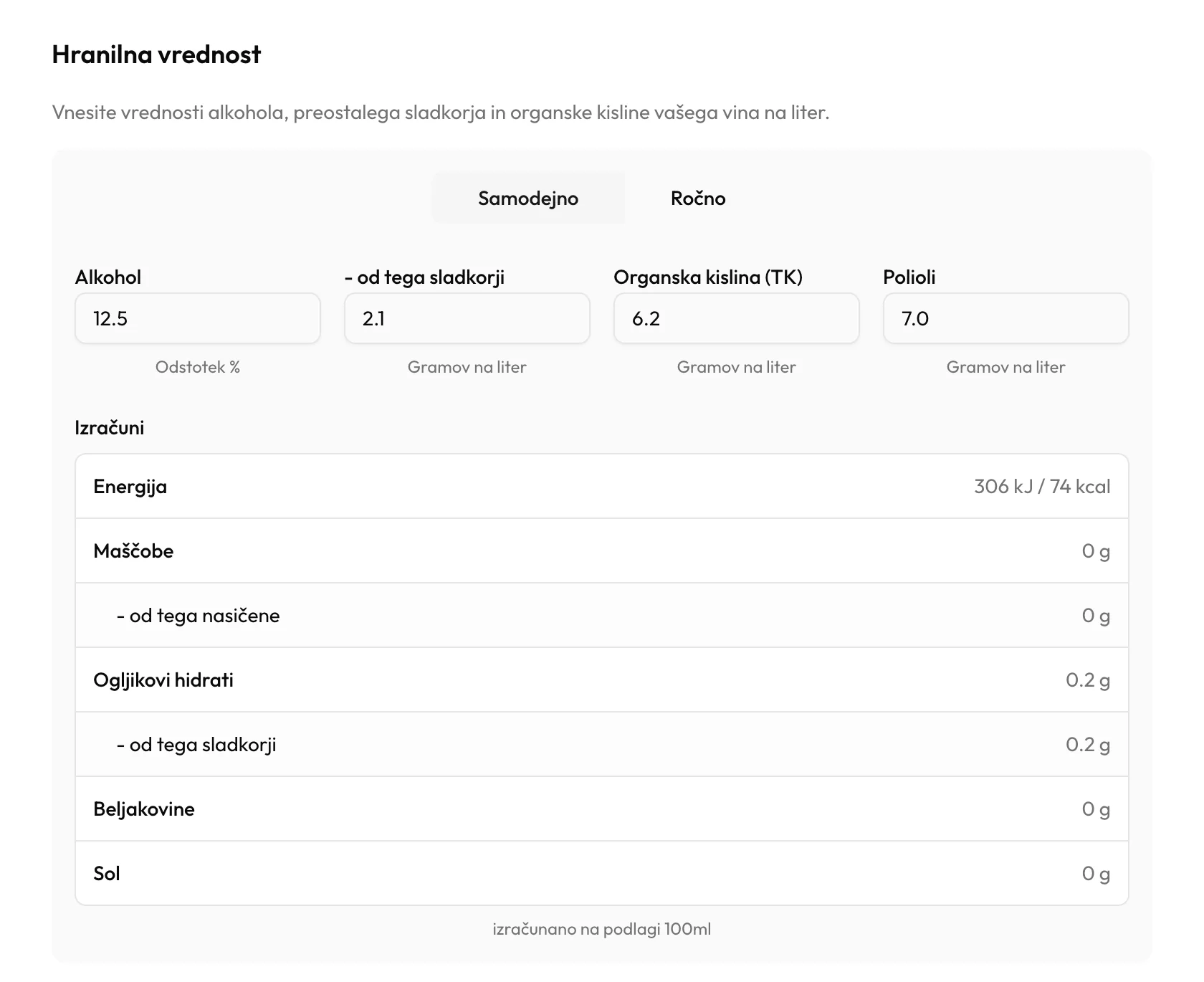Focus the '- od tega sladkorji' input
The height and width of the screenshot is (982, 1204).
467,318
